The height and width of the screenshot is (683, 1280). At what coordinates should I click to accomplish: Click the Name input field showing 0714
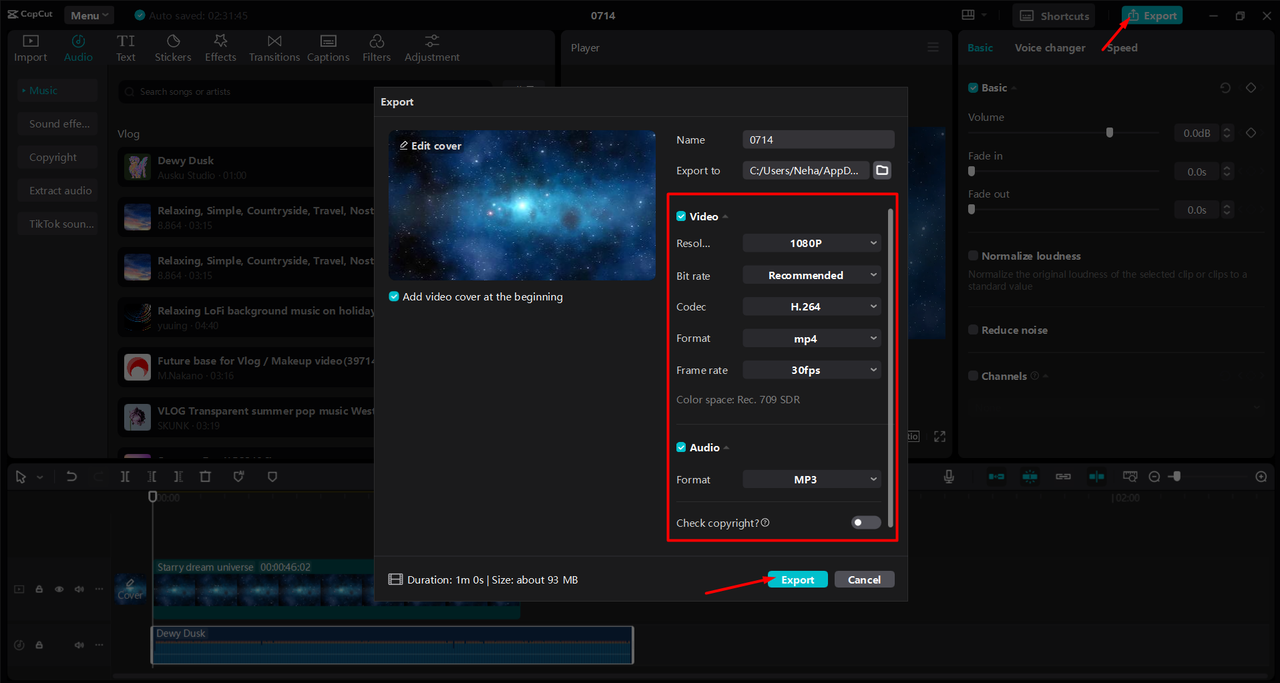coord(818,140)
